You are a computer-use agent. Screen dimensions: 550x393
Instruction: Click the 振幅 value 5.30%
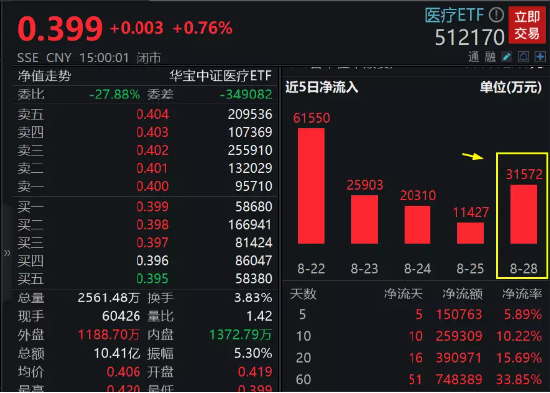[x=253, y=353]
